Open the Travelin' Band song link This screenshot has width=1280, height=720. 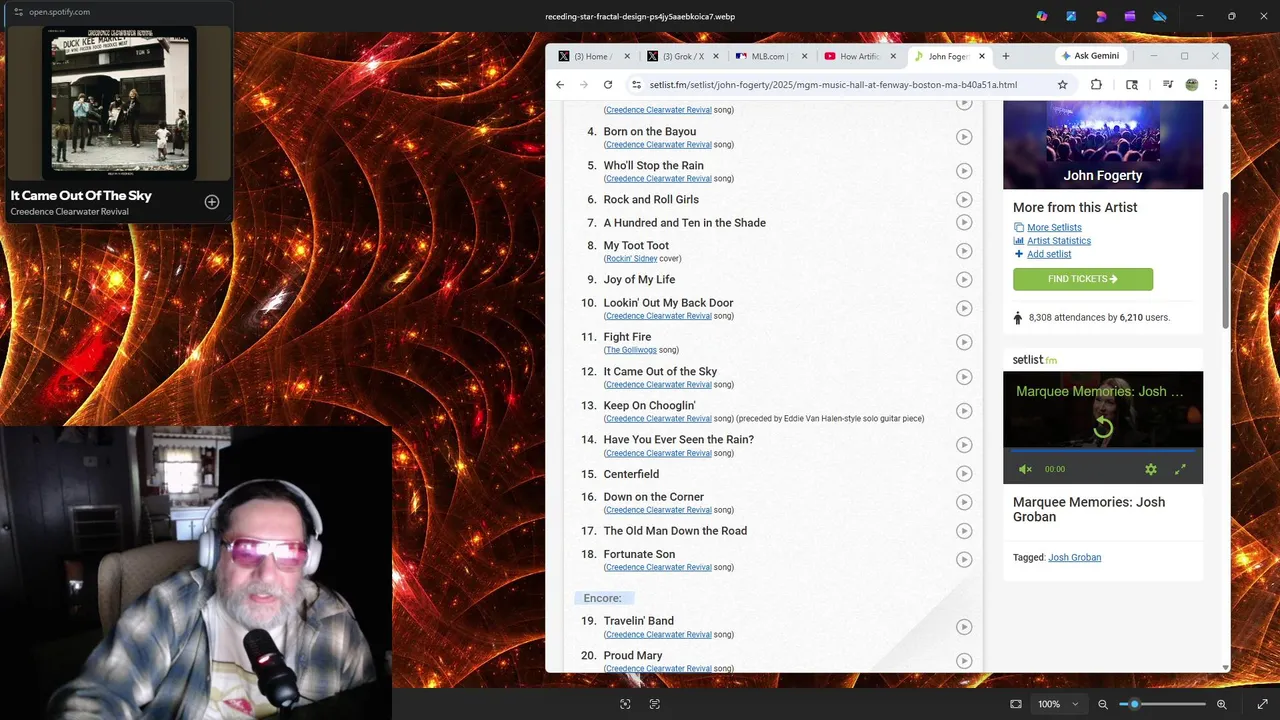(638, 621)
